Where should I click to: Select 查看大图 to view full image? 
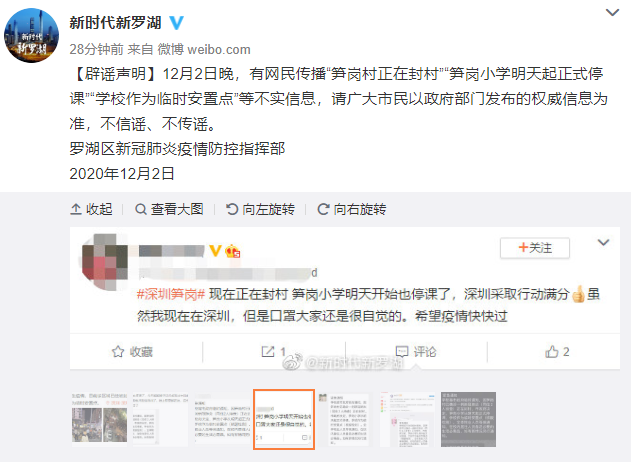coord(169,209)
